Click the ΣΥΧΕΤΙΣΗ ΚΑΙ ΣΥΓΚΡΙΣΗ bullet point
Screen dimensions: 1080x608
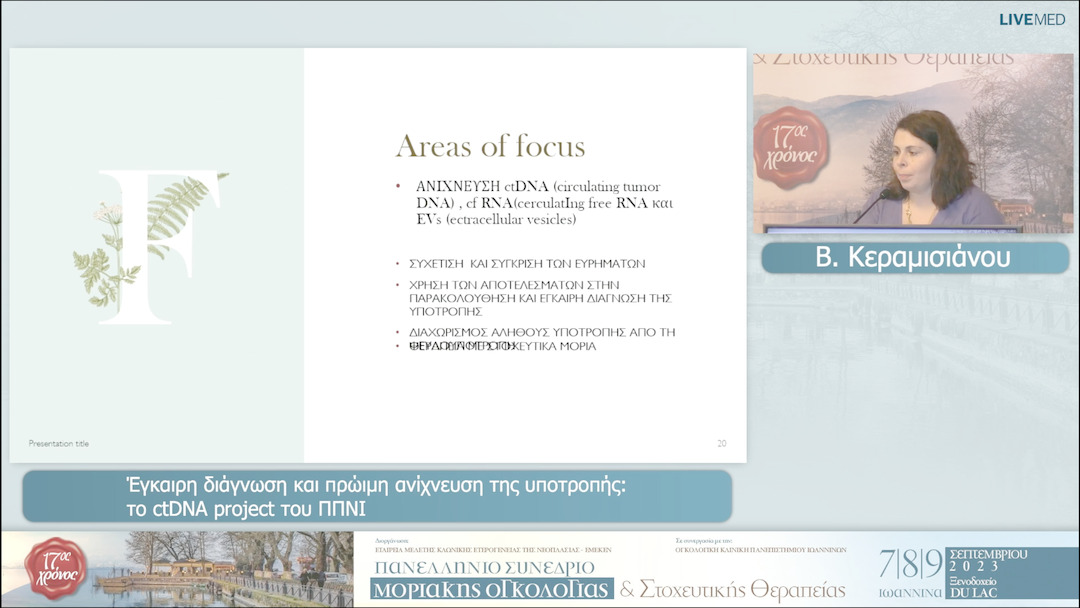[x=527, y=264]
